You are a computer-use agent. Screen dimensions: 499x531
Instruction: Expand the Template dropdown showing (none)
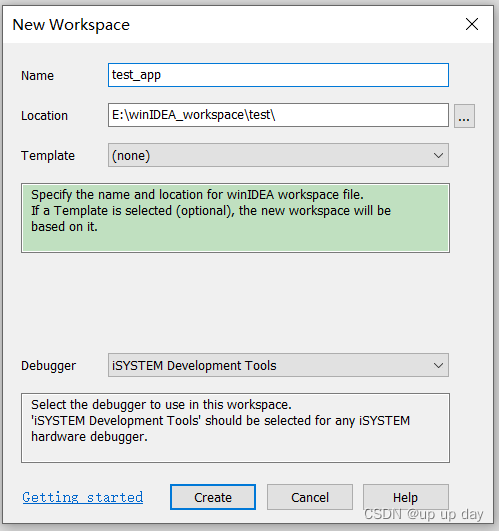pyautogui.click(x=278, y=155)
